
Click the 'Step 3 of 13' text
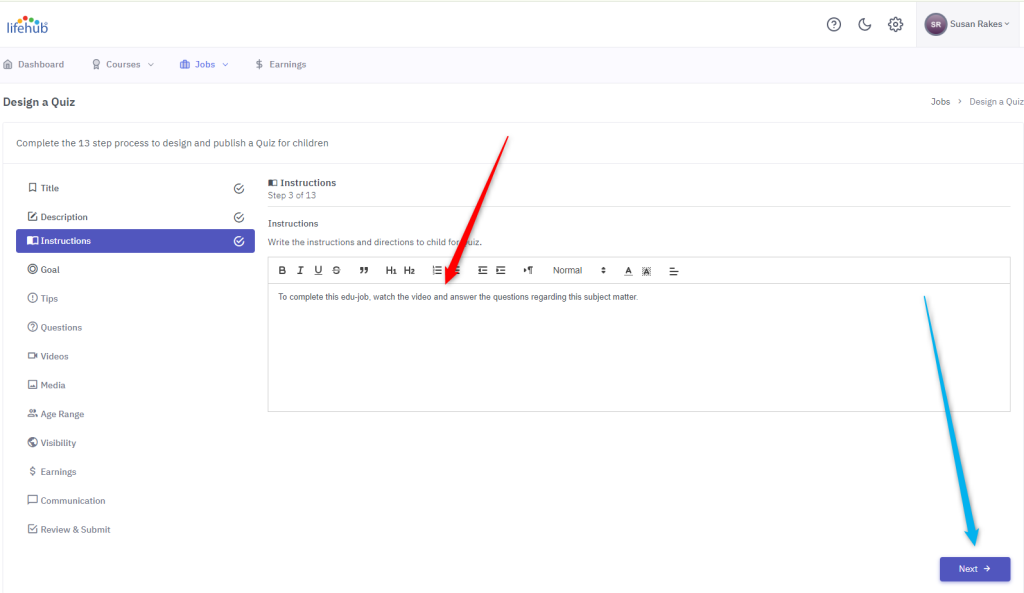(x=292, y=195)
